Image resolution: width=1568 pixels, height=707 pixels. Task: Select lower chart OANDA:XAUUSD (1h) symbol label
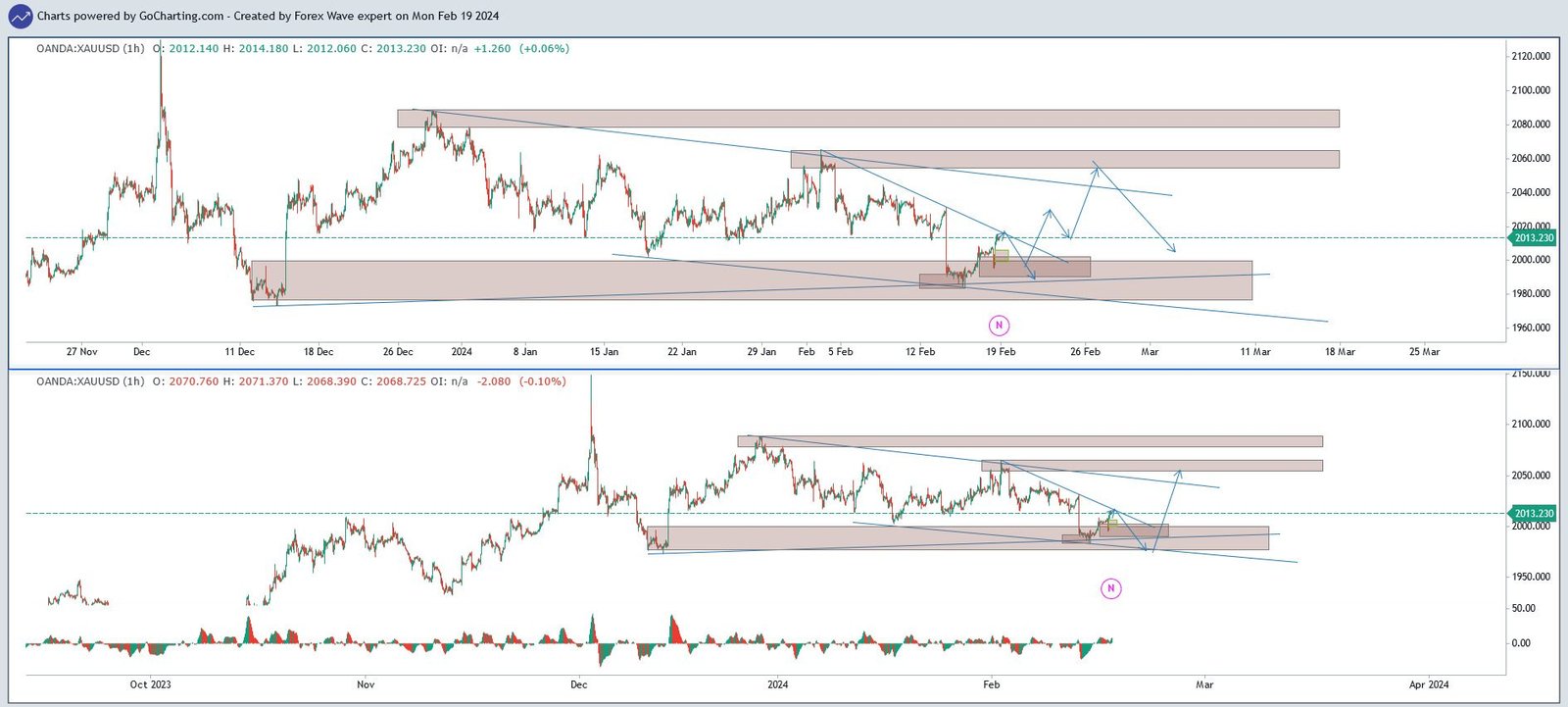tap(90, 381)
